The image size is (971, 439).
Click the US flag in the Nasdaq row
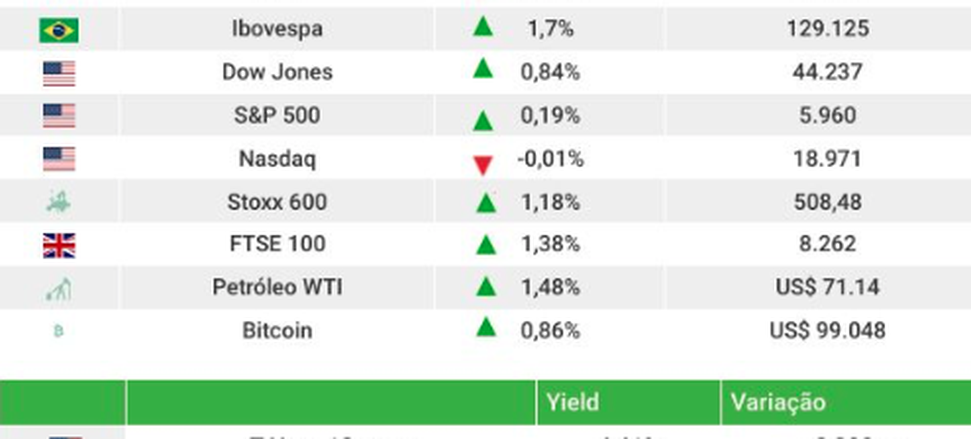pos(59,159)
